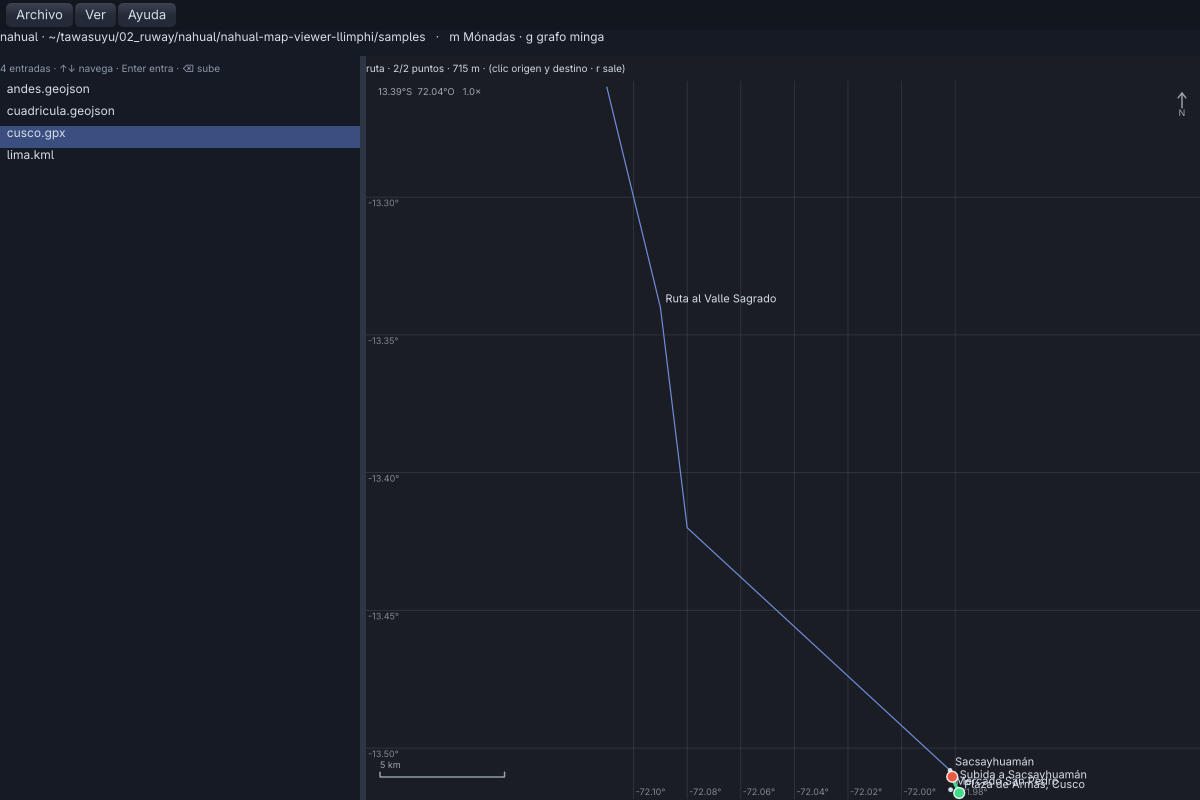Click the green route origin marker
Image resolution: width=1200 pixels, height=800 pixels.
pos(959,793)
